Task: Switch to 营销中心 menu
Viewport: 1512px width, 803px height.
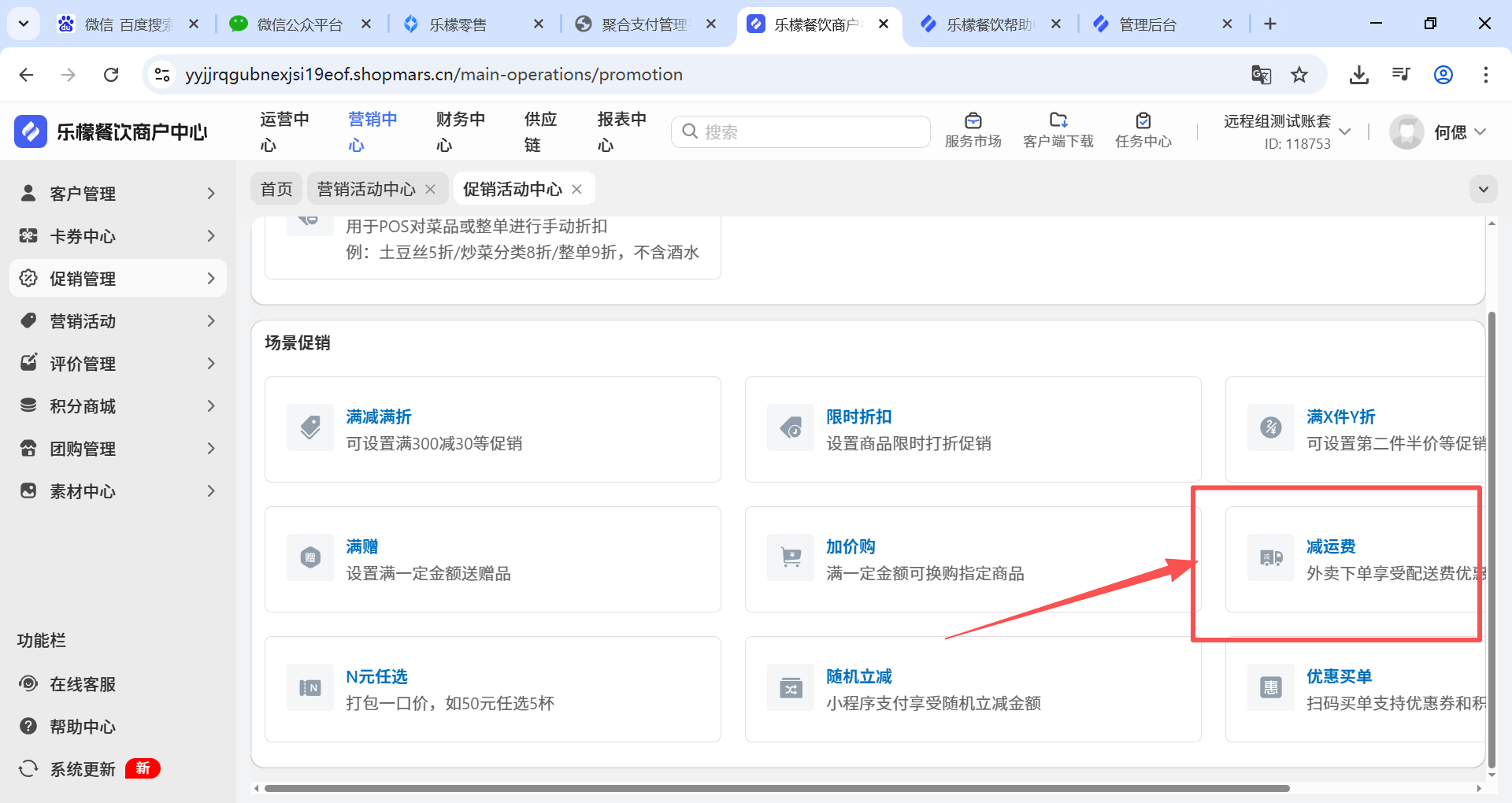Action: tap(372, 131)
